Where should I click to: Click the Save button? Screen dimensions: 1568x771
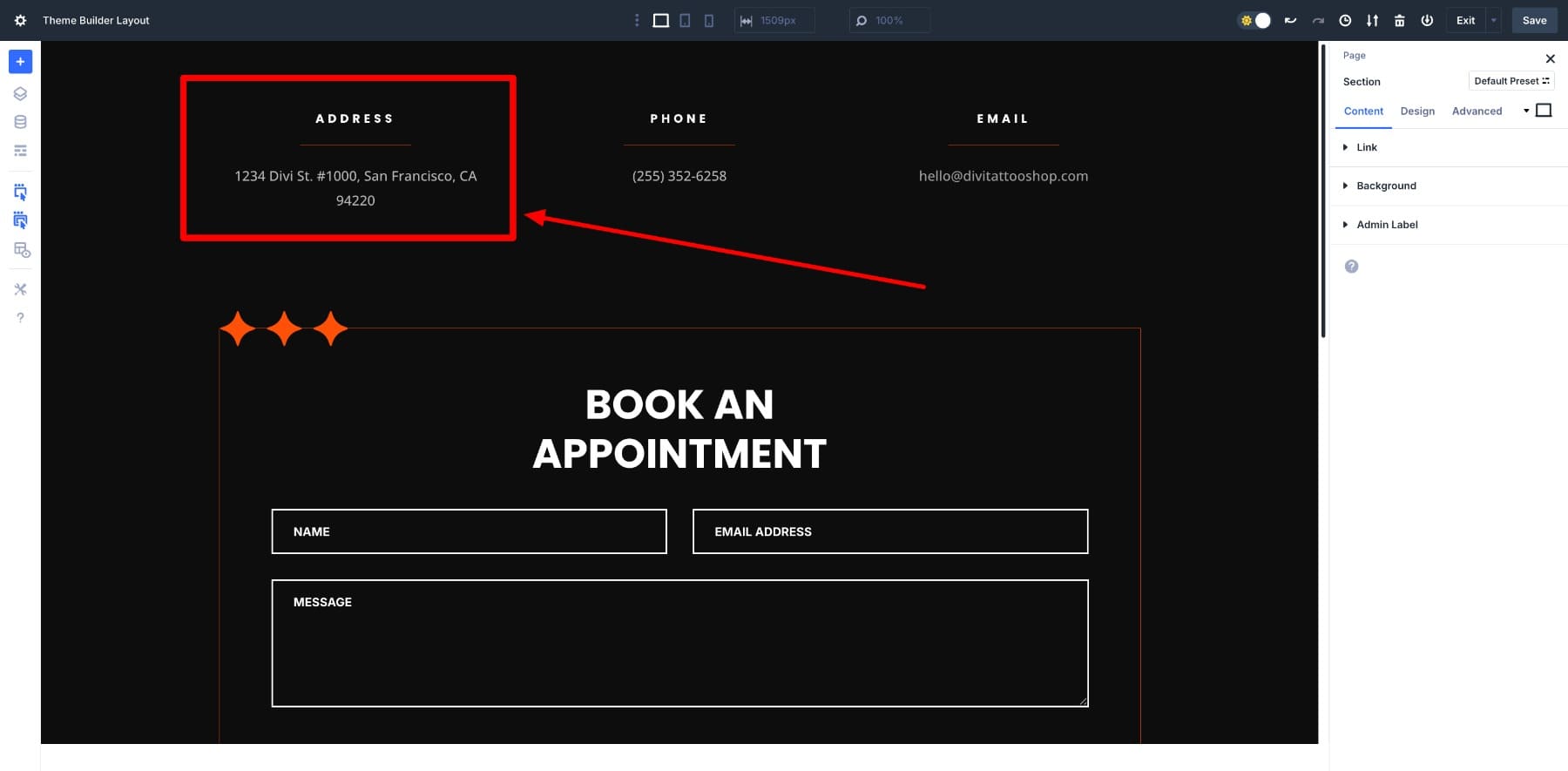[1534, 20]
